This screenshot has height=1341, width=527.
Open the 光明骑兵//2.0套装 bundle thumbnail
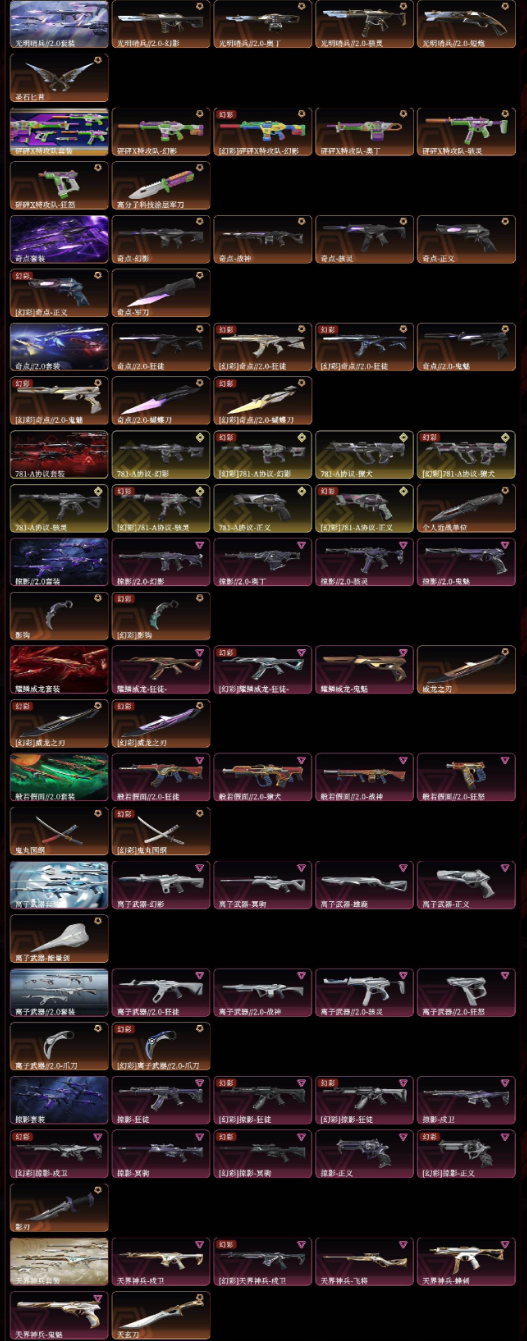coord(59,24)
